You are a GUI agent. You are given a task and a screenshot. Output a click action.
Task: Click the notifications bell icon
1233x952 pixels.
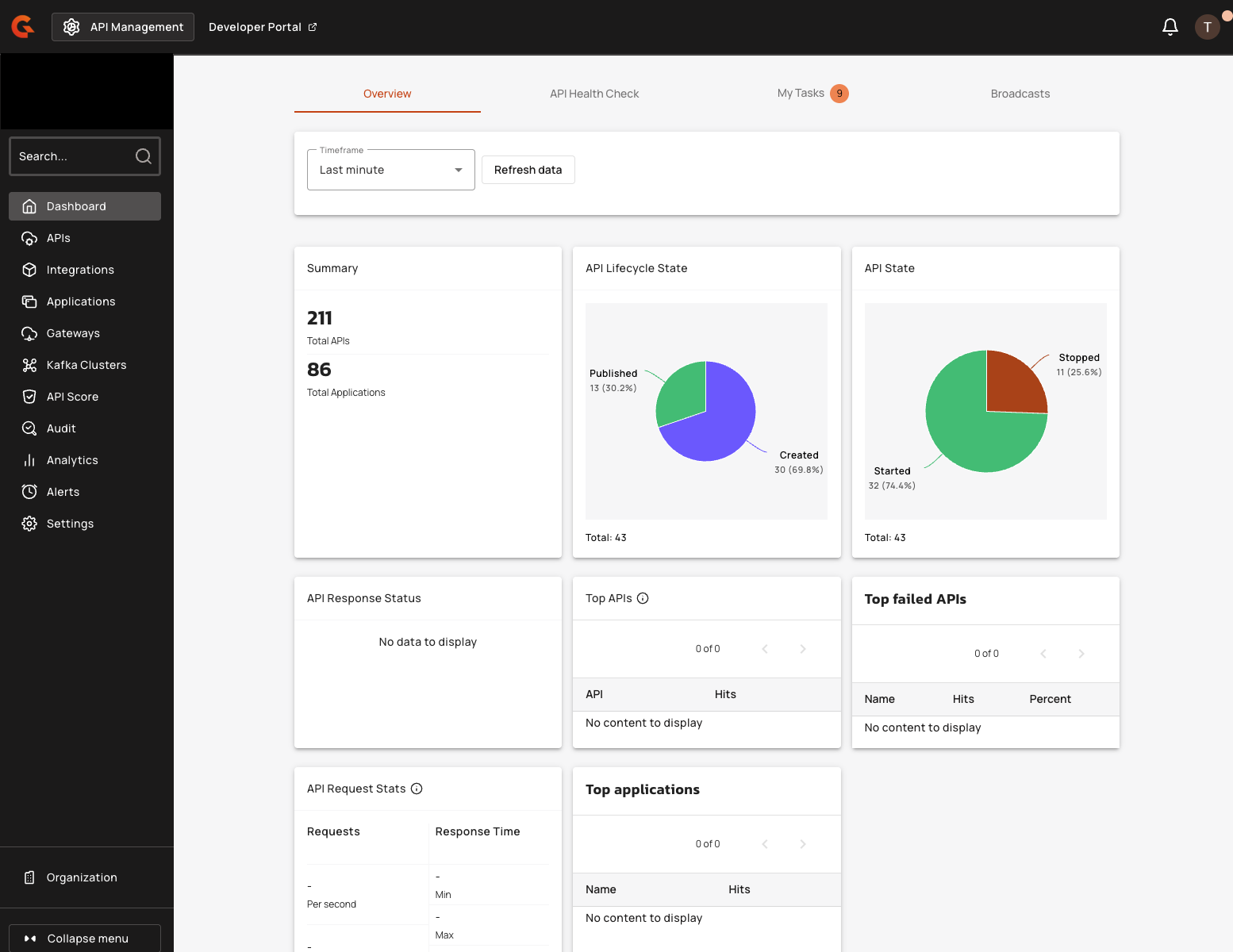1170,27
